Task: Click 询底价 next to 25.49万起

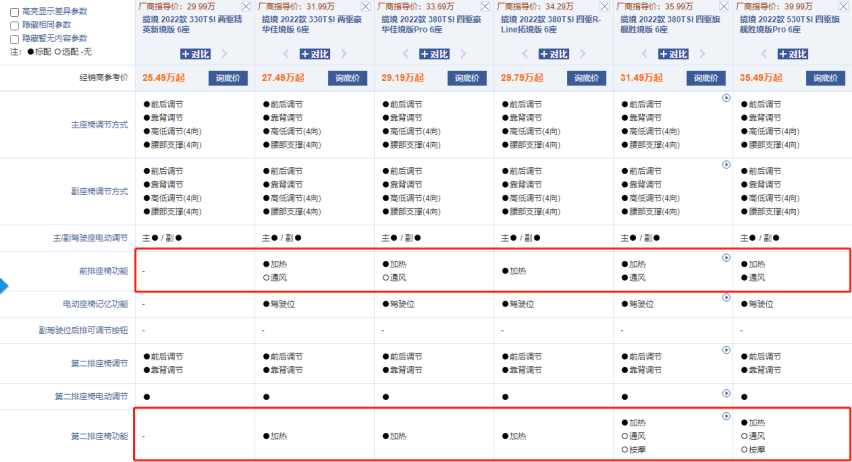Action: pyautogui.click(x=228, y=78)
